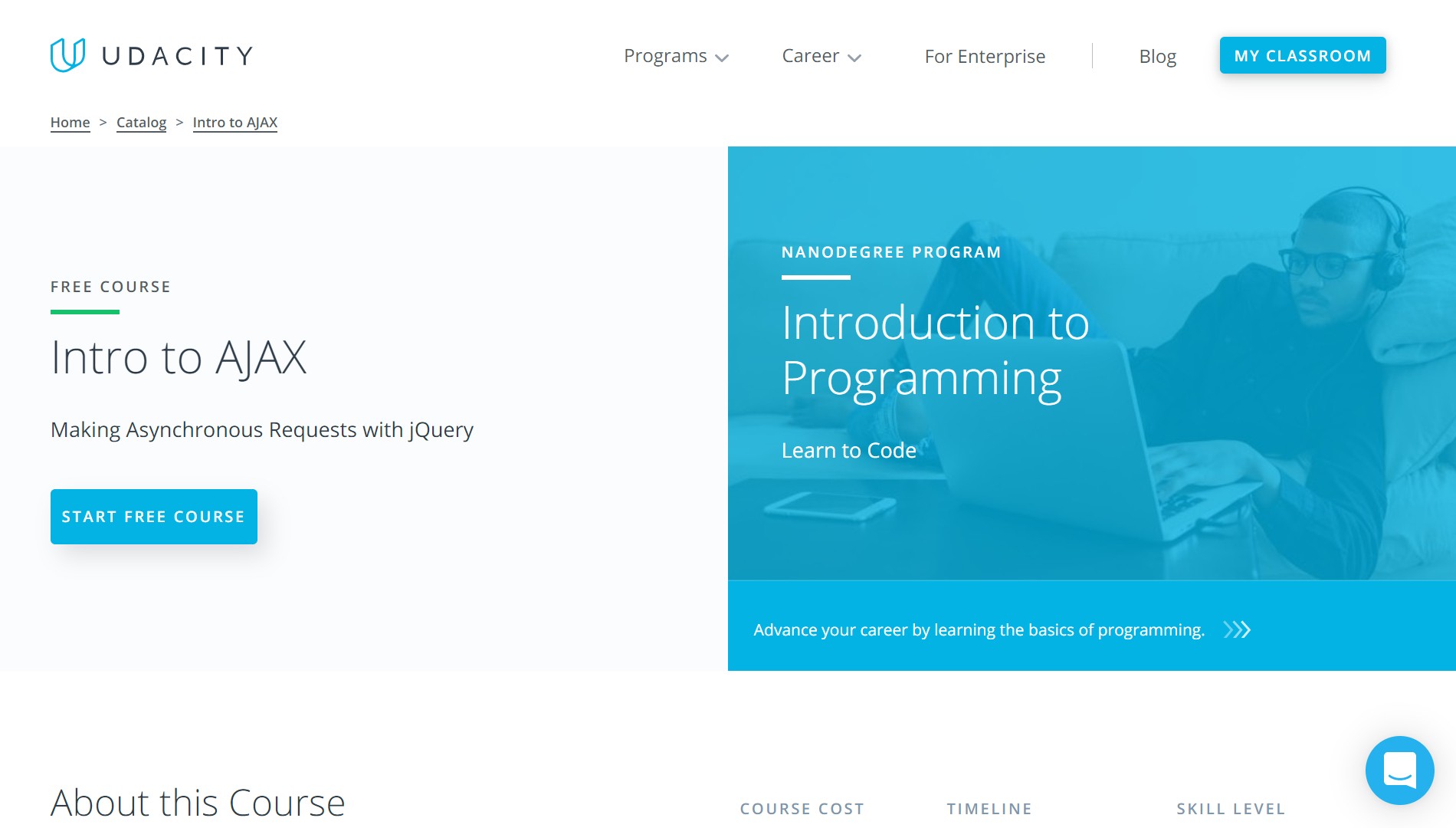The height and width of the screenshot is (828, 1456).
Task: Open Introduction to Programming nanodegree title
Action: click(935, 350)
